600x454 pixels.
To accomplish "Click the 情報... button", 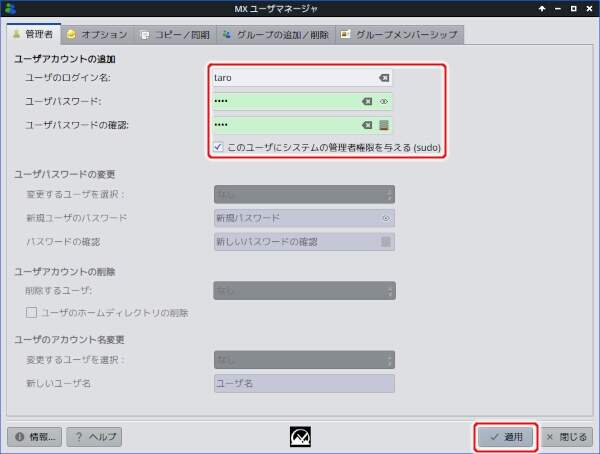I will [35, 437].
